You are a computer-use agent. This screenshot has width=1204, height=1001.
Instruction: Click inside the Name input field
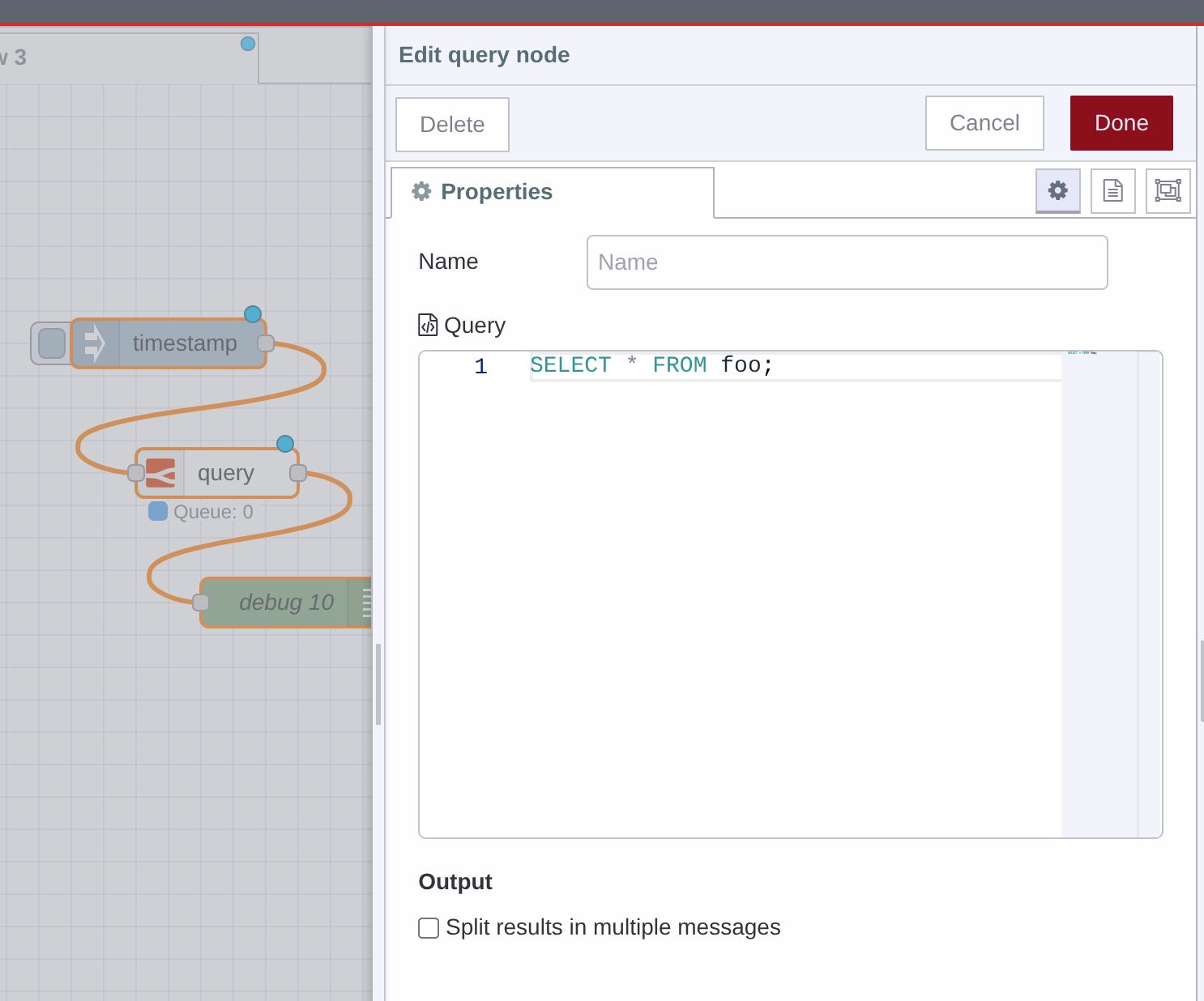(846, 262)
